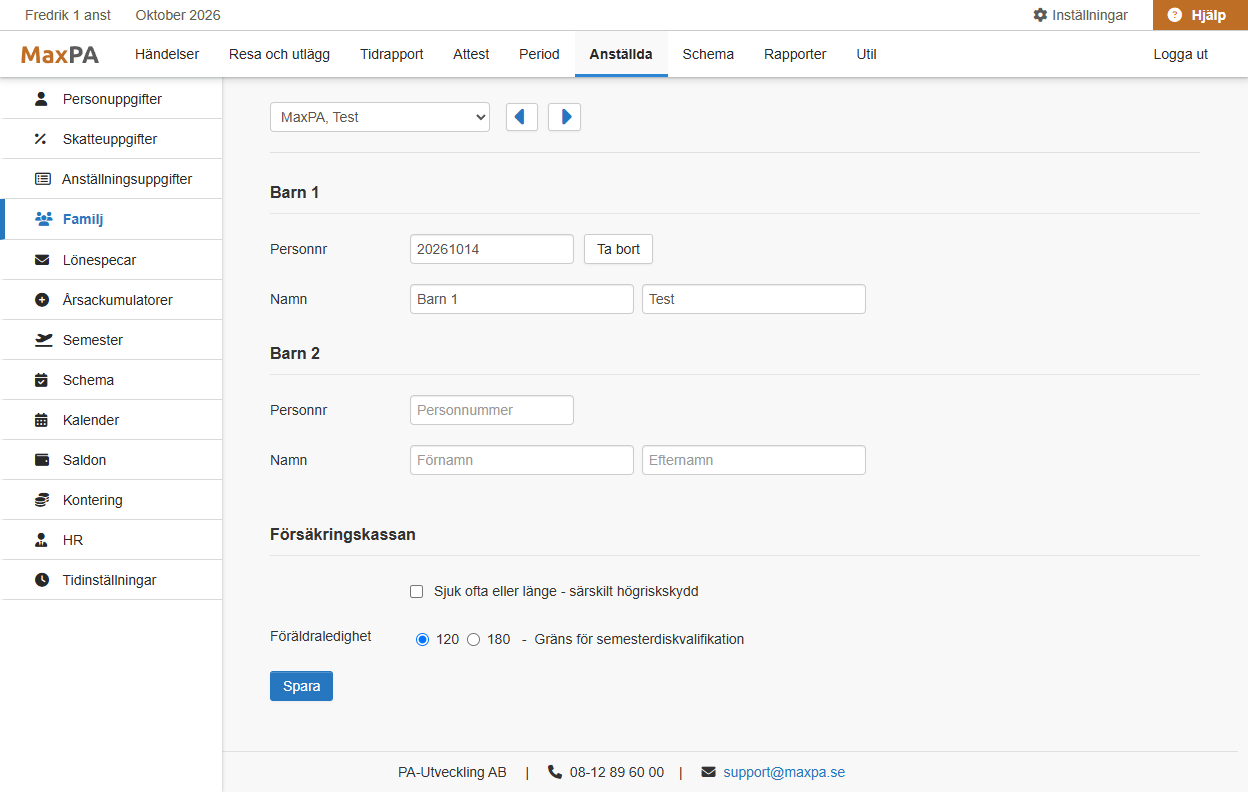Click the MaxPA logo
This screenshot has width=1248, height=792.
click(60, 55)
